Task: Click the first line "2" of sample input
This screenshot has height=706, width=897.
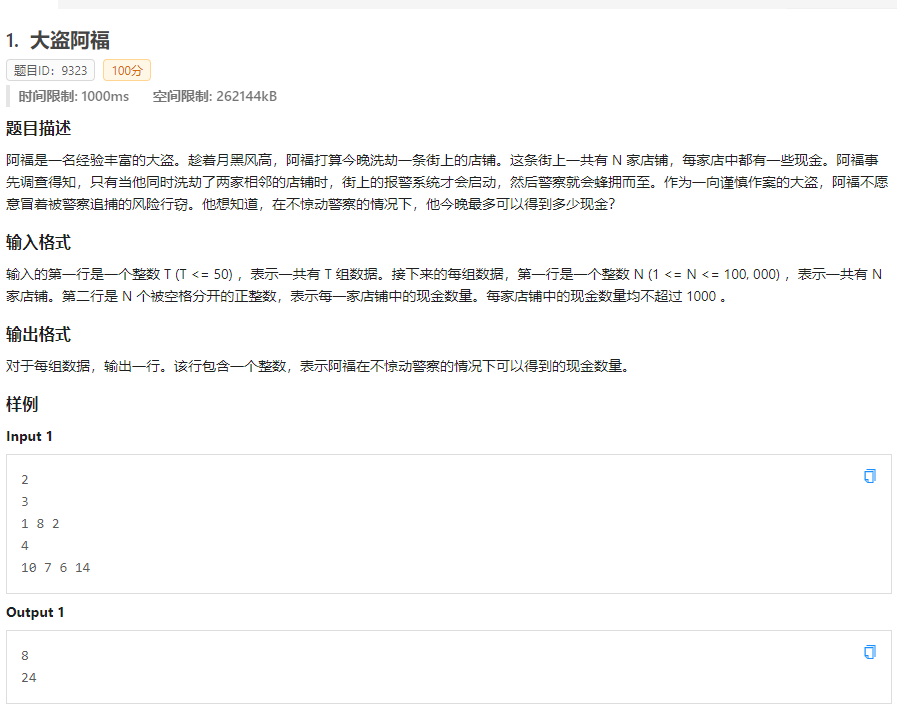Action: (x=25, y=479)
